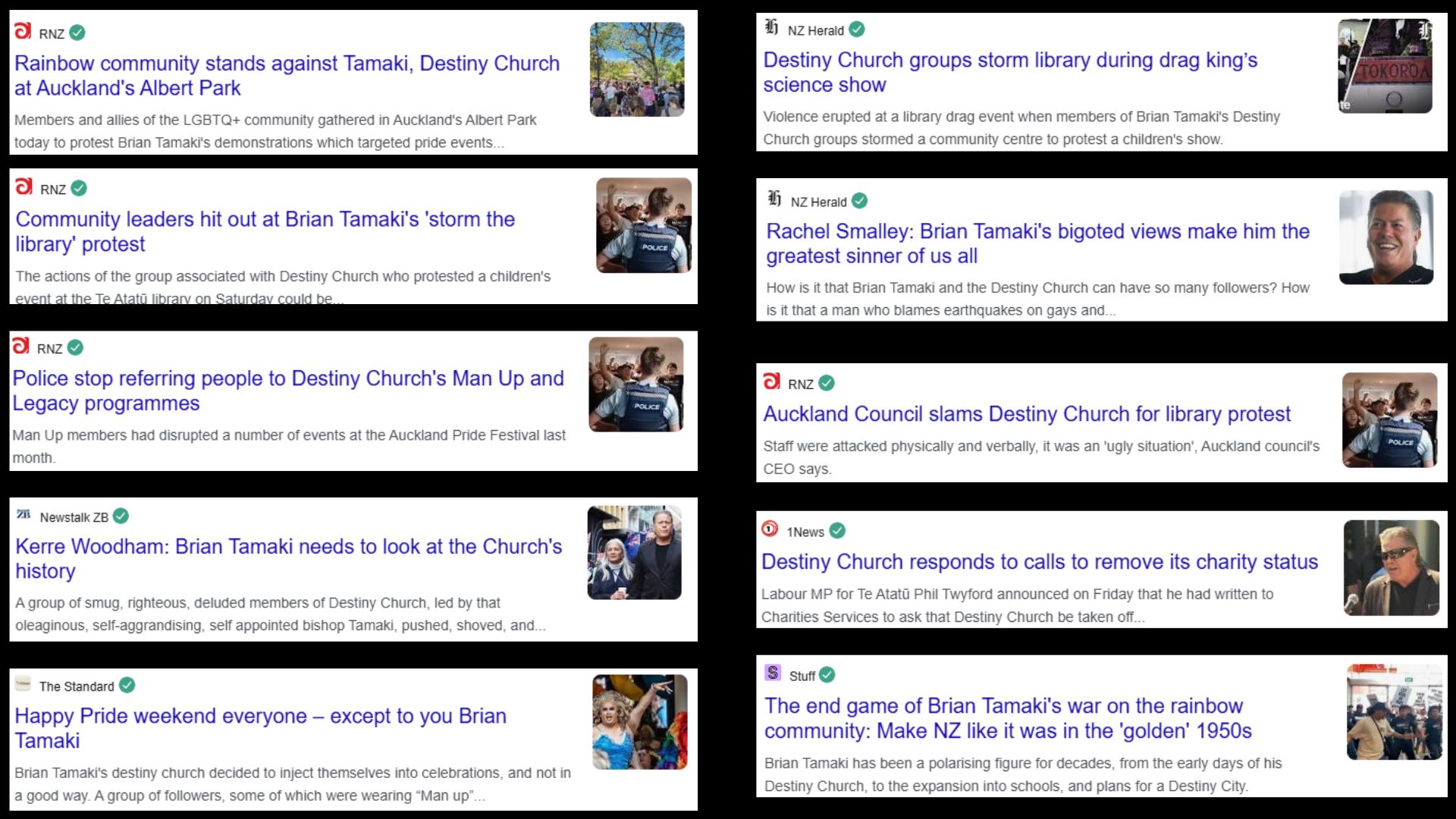
Task: Click snippet 'A group of smug, righteous, deluded'
Action: 281,614
